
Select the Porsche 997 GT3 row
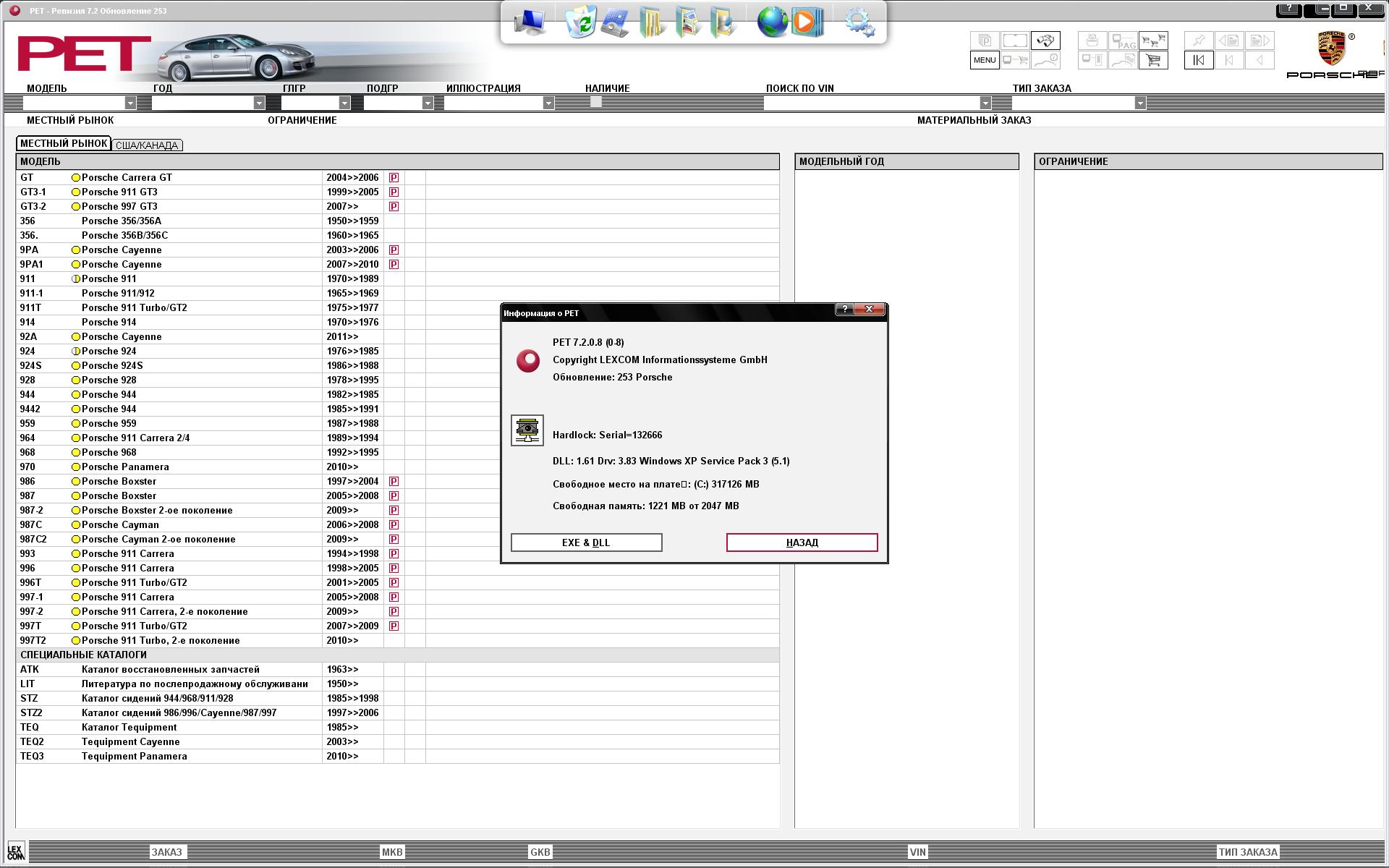click(397, 206)
